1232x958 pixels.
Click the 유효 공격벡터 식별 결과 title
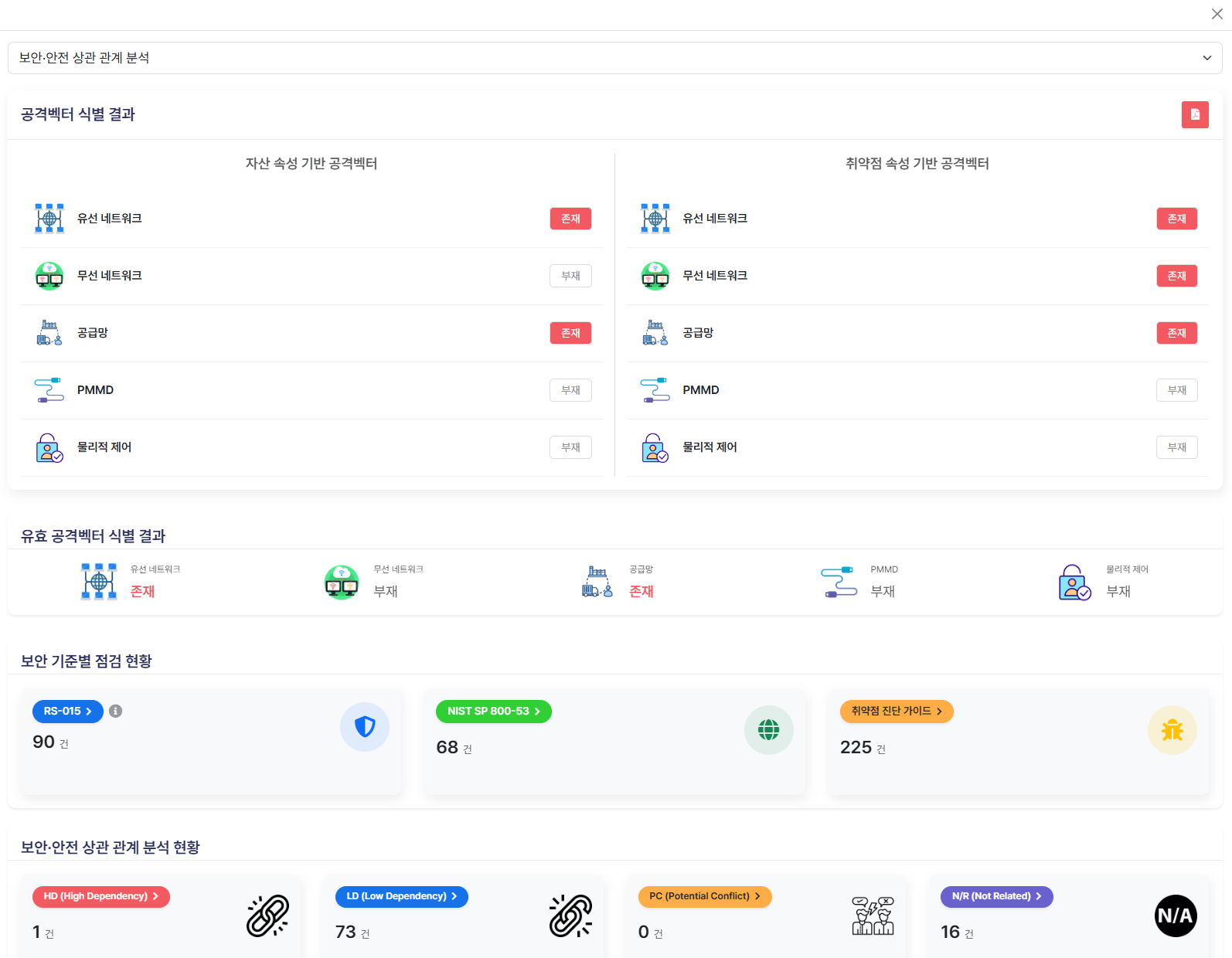[93, 536]
